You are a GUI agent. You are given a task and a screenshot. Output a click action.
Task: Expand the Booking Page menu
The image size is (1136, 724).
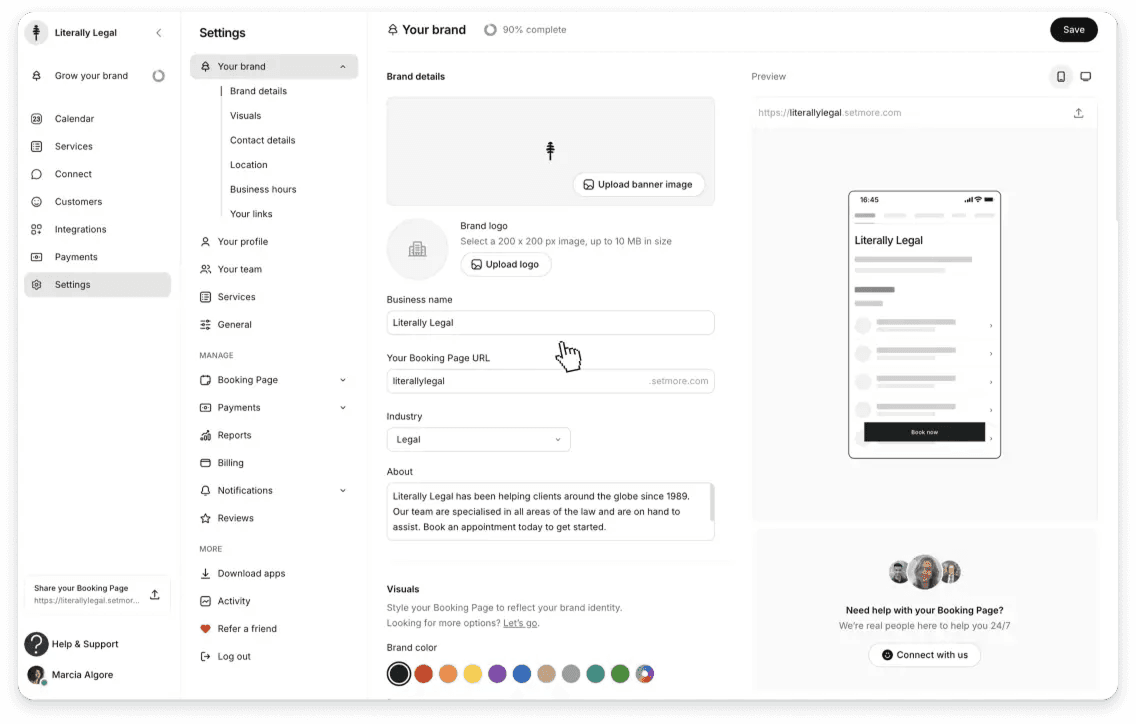(x=343, y=380)
